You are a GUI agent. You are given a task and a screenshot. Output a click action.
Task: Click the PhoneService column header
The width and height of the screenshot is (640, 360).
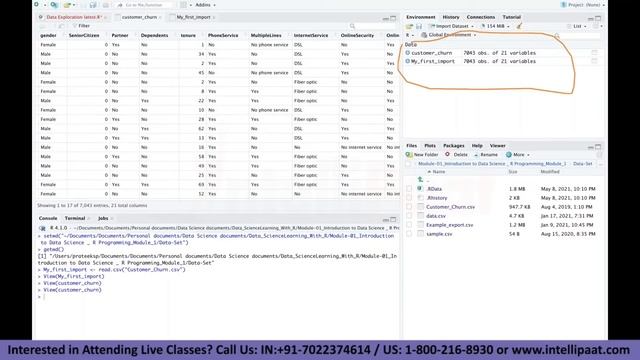(x=223, y=36)
